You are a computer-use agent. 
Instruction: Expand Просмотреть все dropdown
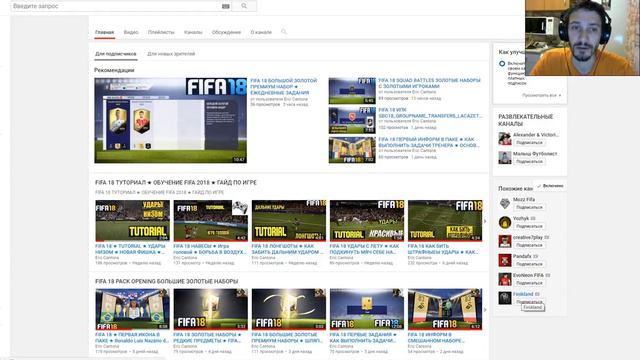point(542,95)
